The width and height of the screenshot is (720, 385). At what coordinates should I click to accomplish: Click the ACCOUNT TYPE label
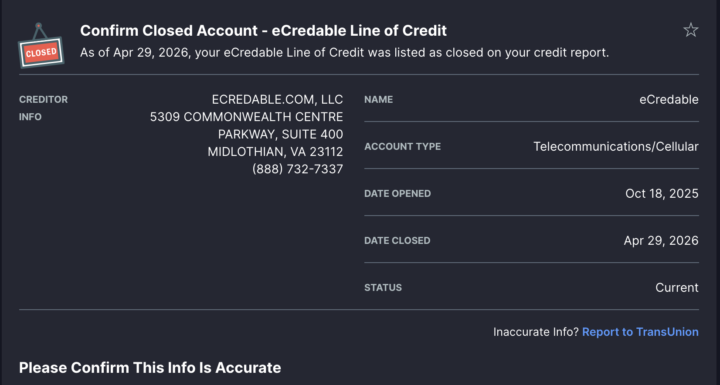click(x=402, y=147)
